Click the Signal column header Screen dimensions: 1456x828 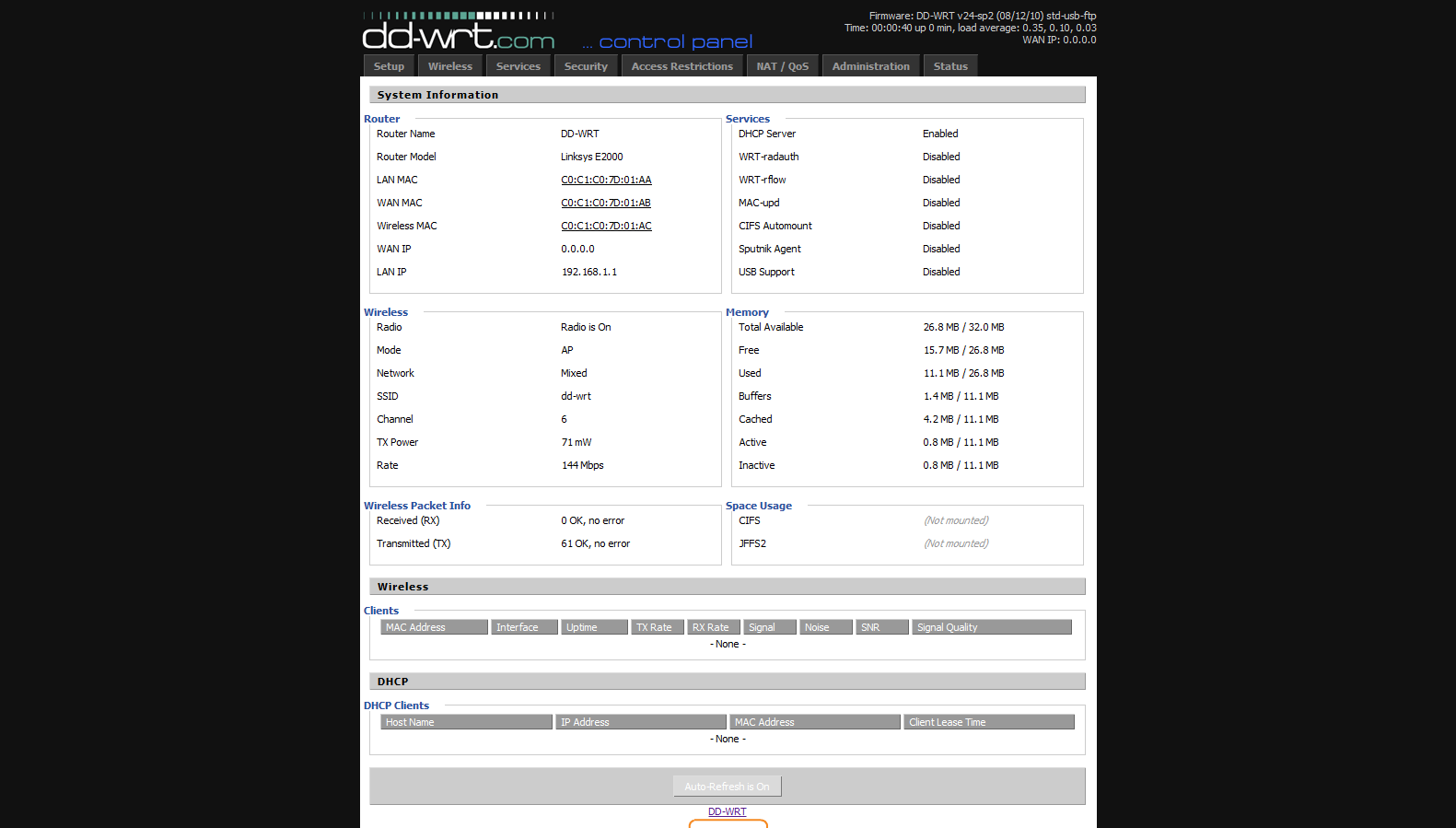tap(770, 627)
